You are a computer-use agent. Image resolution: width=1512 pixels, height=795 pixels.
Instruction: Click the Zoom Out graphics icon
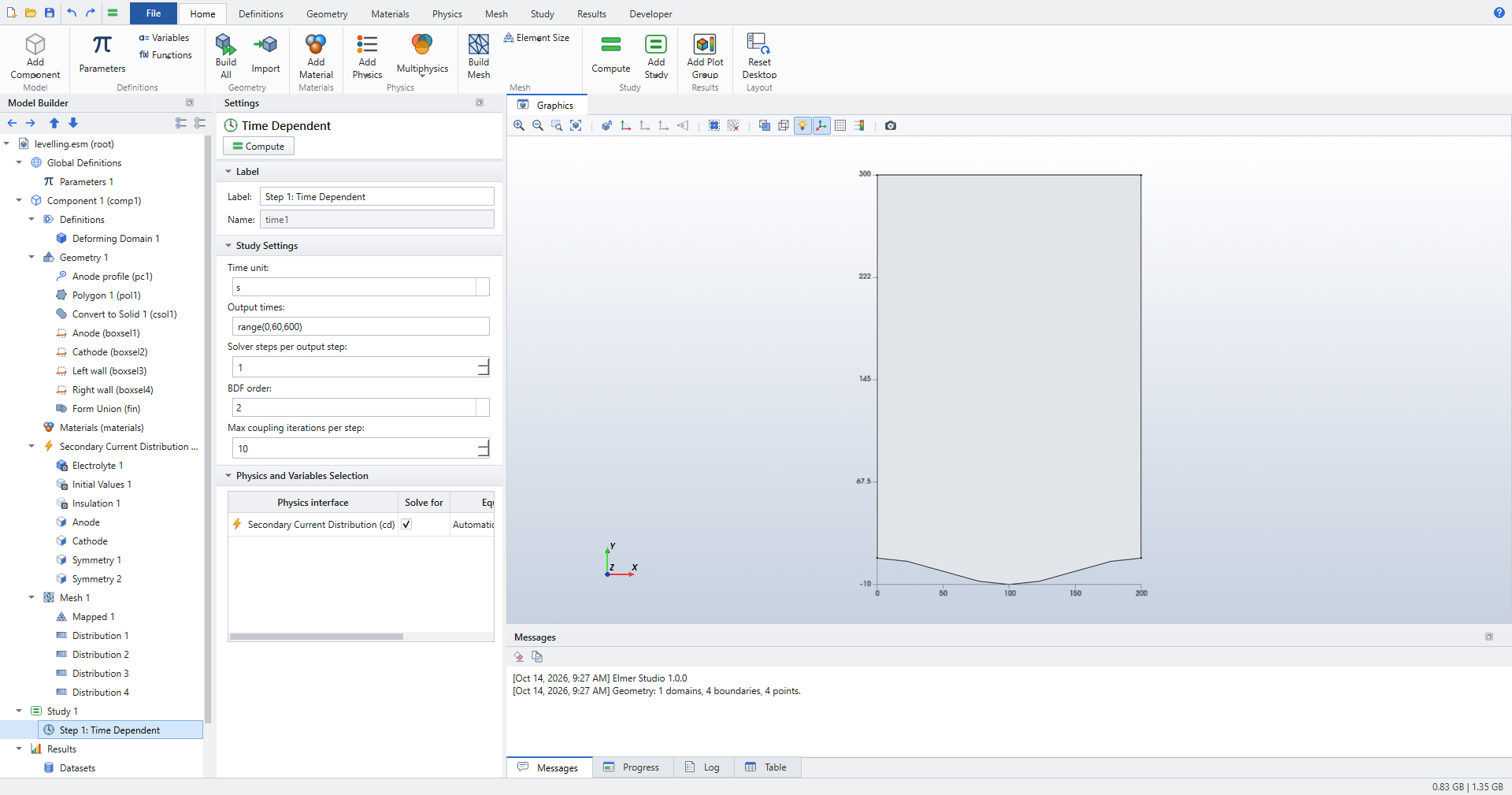pos(538,125)
